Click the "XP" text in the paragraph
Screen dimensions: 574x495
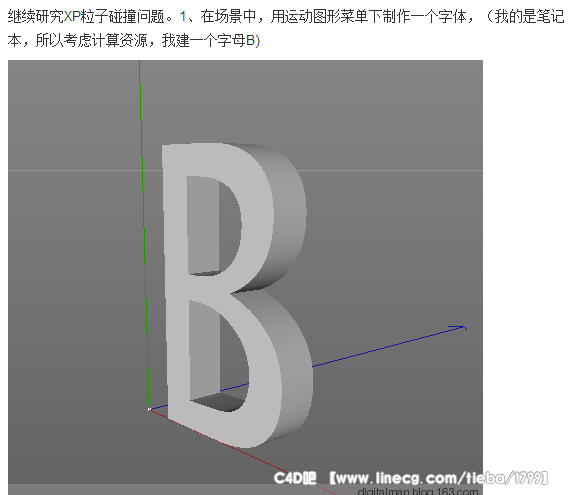coord(72,17)
